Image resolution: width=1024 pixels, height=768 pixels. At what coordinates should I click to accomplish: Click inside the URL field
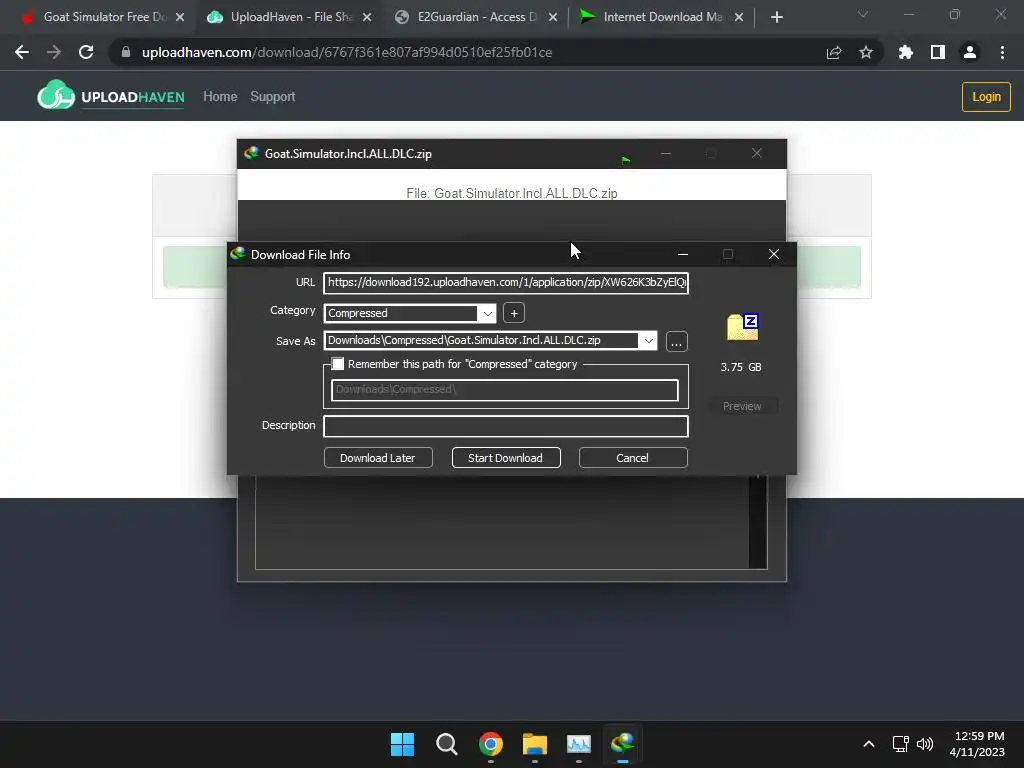506,283
